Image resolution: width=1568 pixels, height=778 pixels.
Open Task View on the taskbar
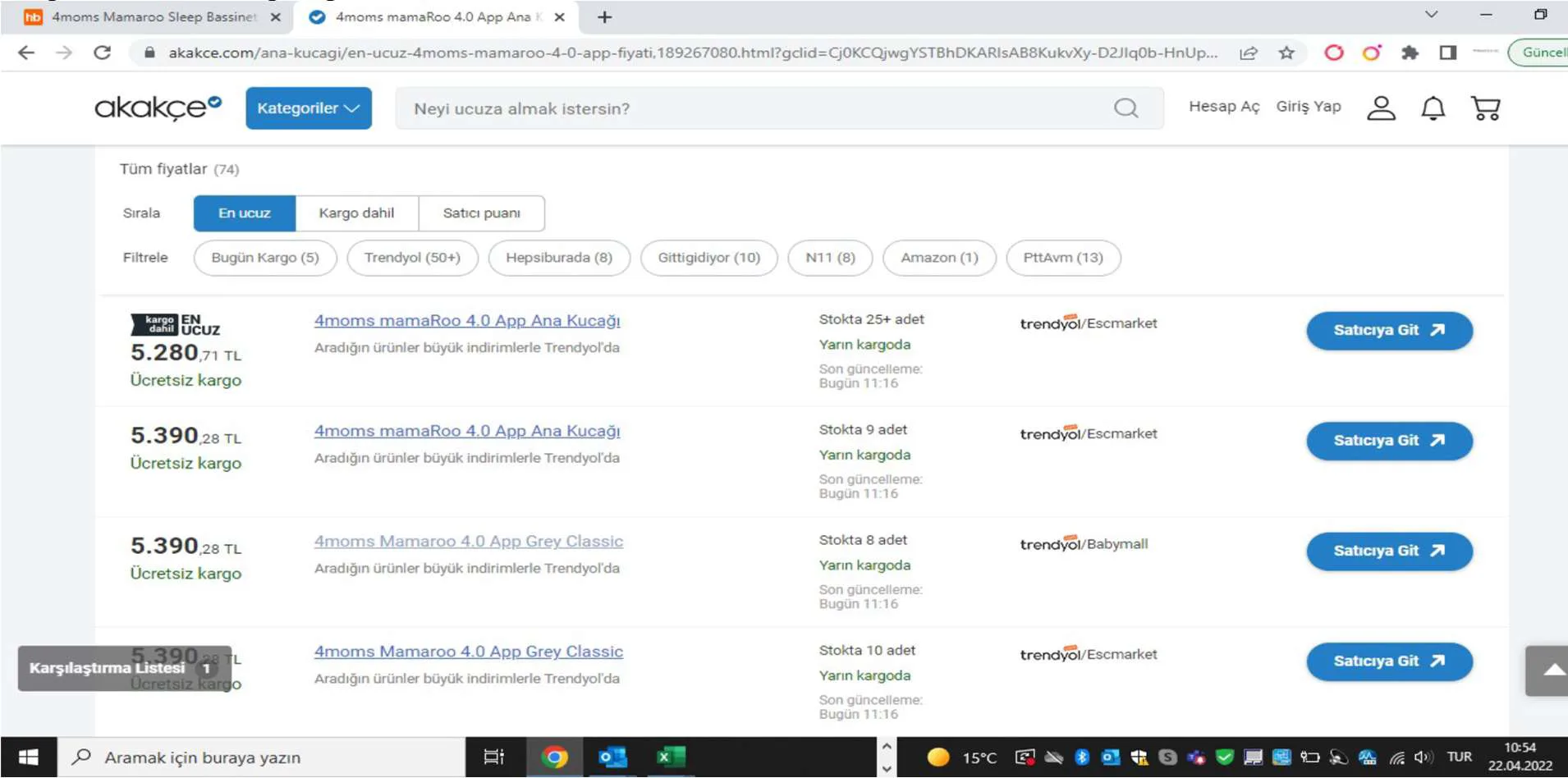[x=493, y=757]
